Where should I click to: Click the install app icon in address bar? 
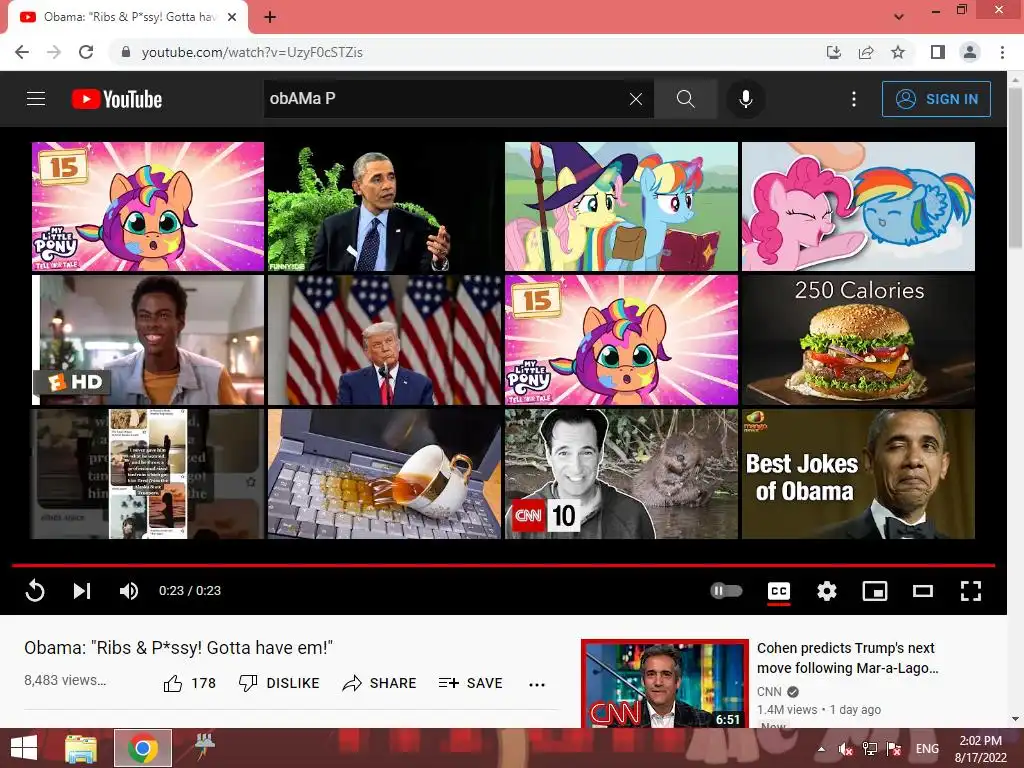coord(834,52)
